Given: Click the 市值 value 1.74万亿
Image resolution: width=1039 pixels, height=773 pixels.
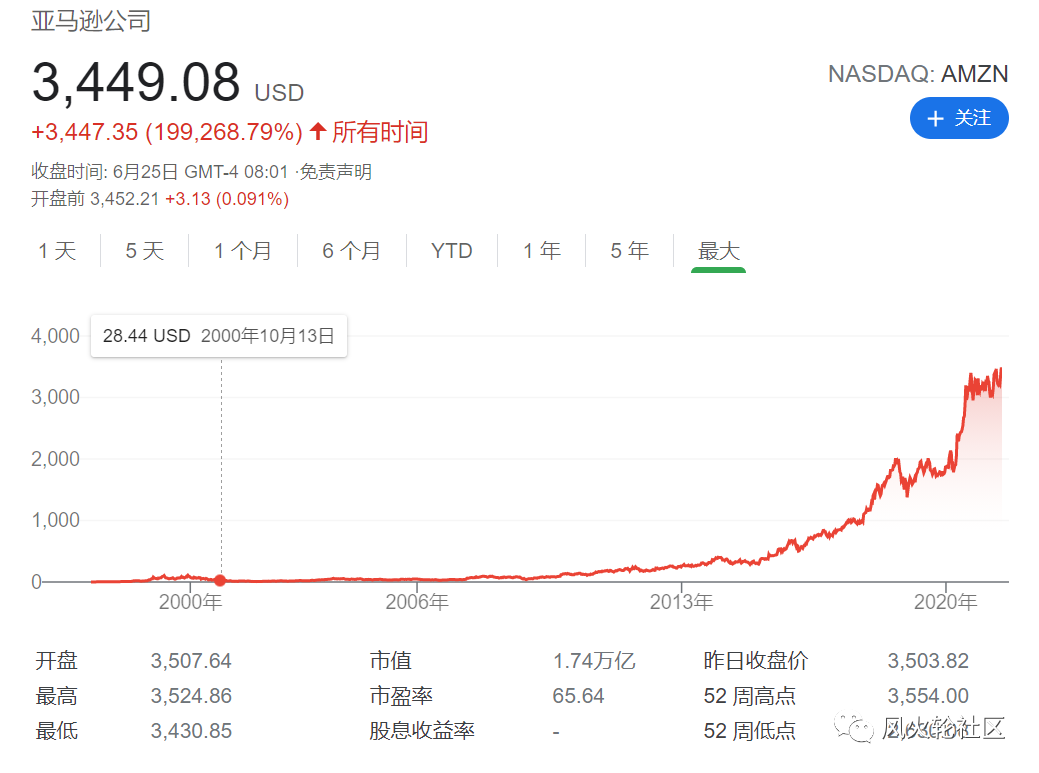Looking at the screenshot, I should click(594, 660).
